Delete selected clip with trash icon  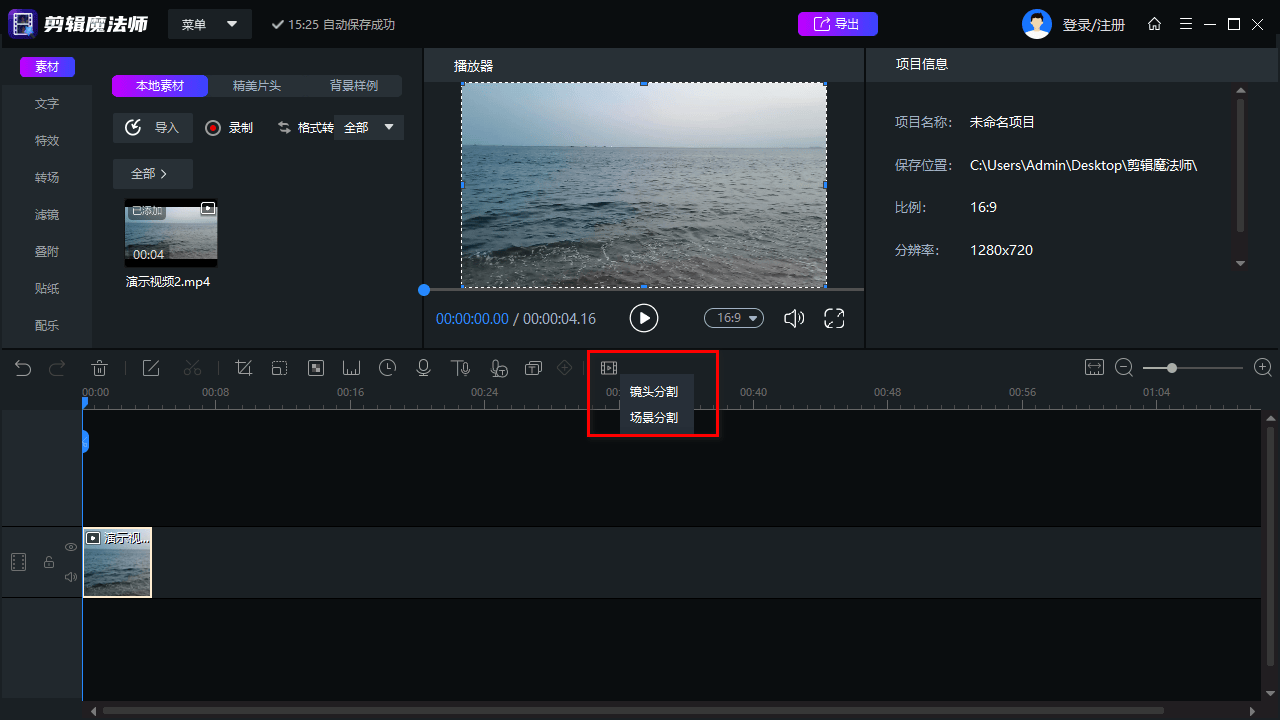(100, 368)
